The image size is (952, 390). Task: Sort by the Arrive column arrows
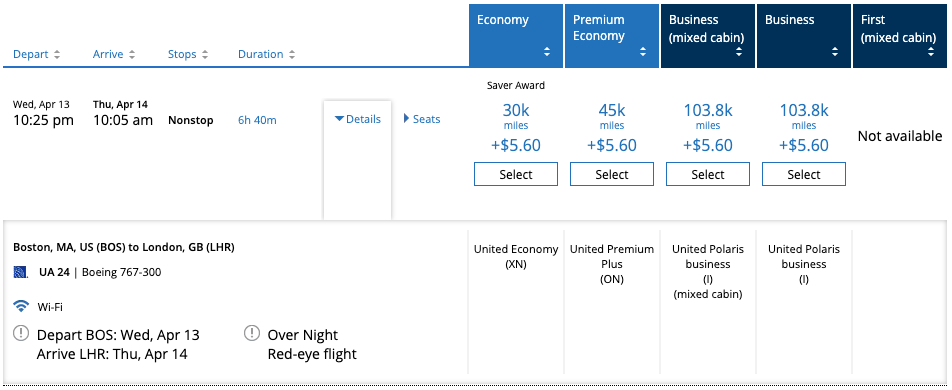132,54
